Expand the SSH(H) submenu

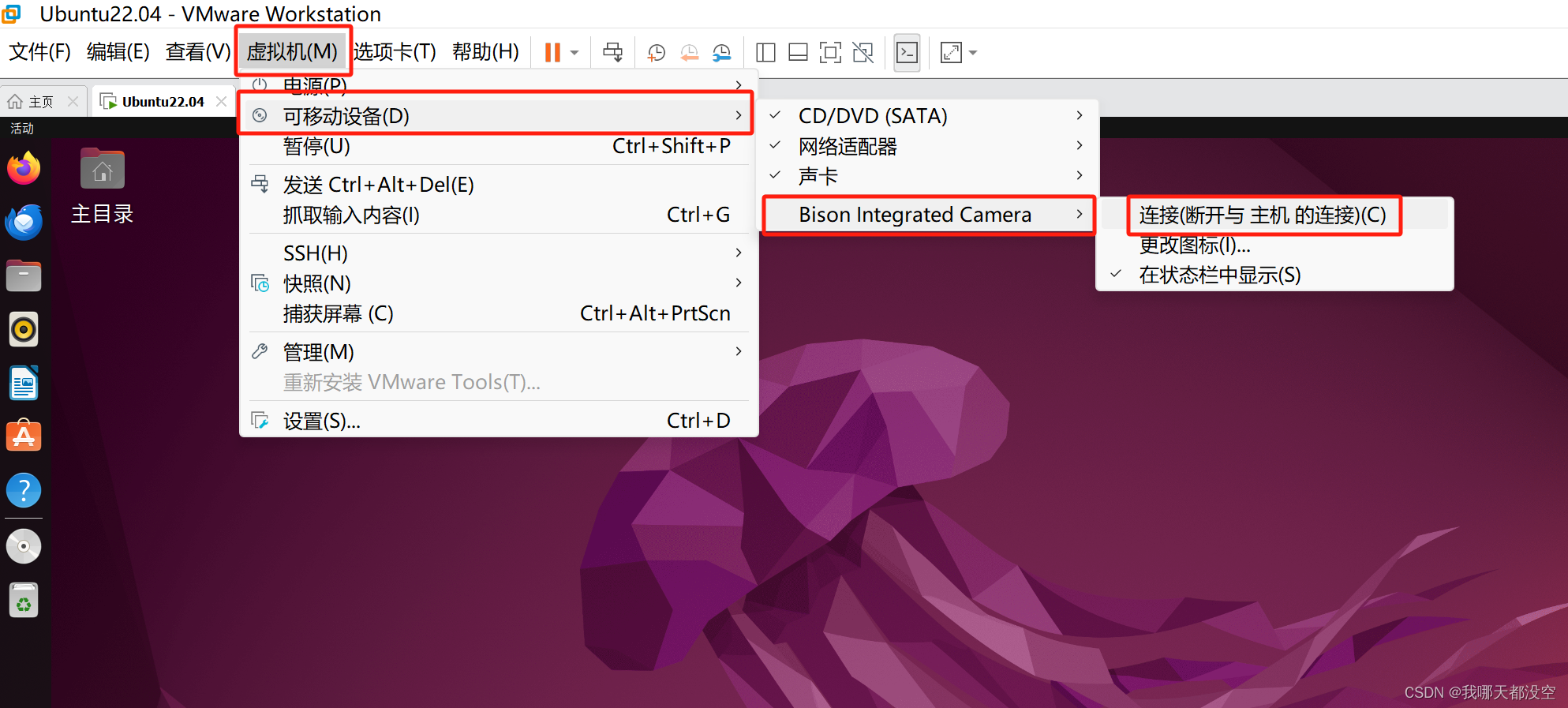(x=497, y=253)
